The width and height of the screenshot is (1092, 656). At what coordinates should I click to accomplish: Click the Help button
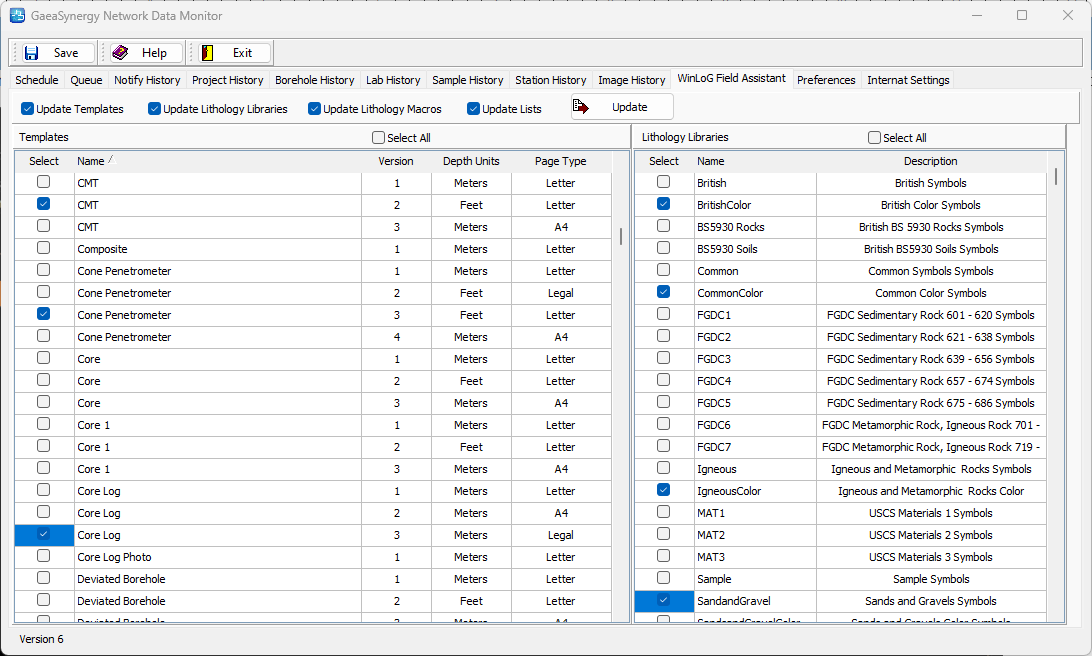pos(146,53)
